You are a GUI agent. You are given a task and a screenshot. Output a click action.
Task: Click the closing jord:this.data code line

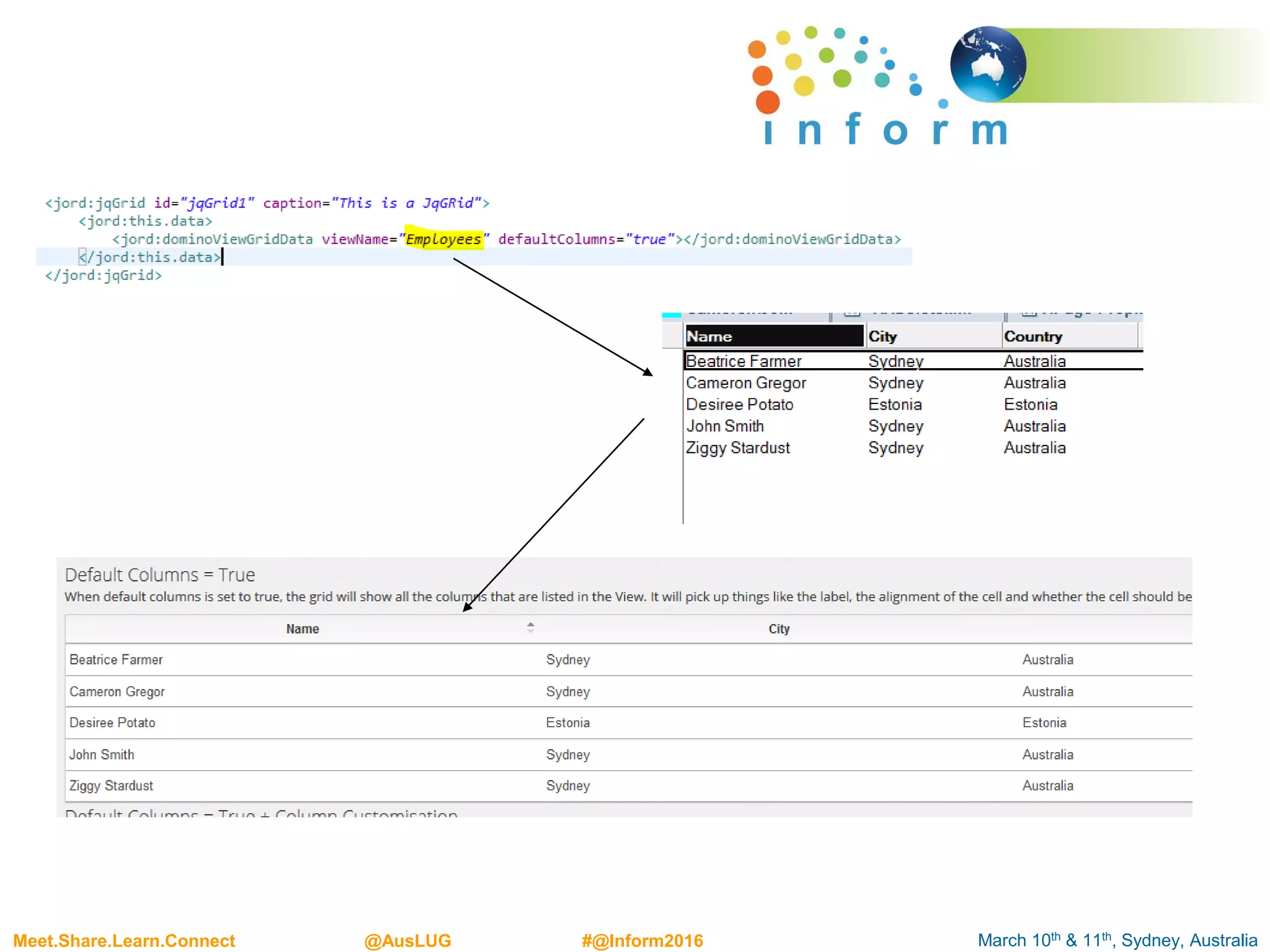[150, 257]
